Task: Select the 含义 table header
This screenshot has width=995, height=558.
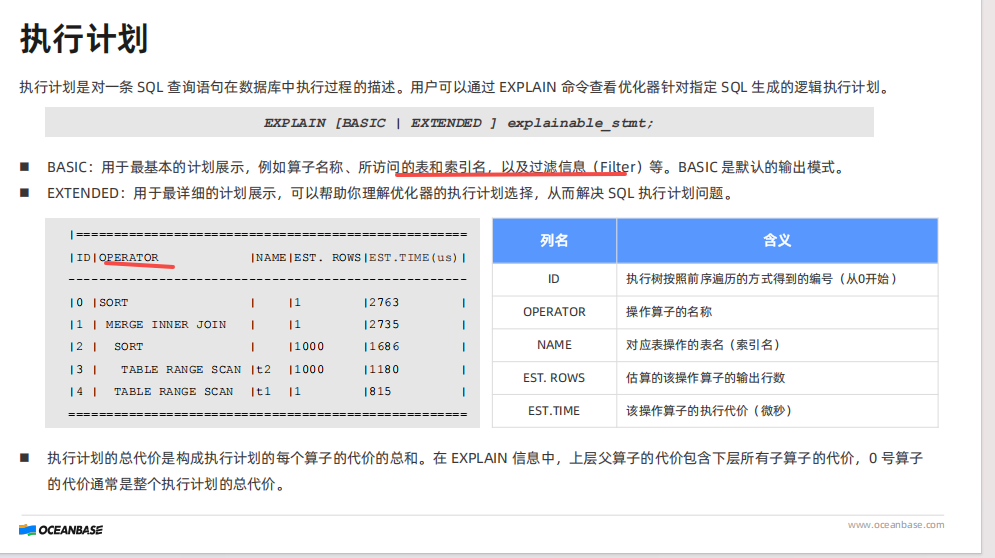Action: (x=776, y=241)
